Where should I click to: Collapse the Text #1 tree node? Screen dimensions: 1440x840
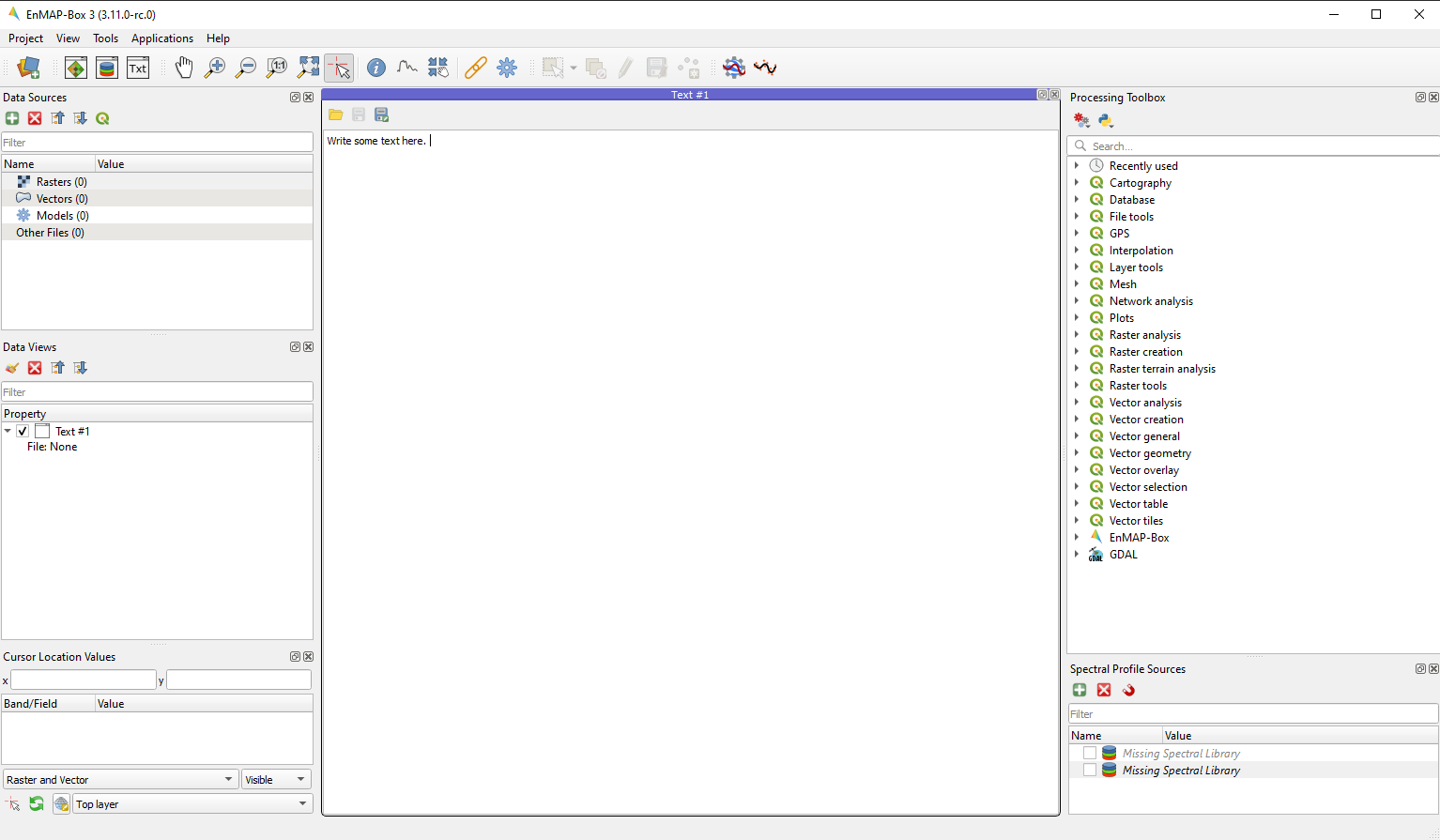point(8,431)
